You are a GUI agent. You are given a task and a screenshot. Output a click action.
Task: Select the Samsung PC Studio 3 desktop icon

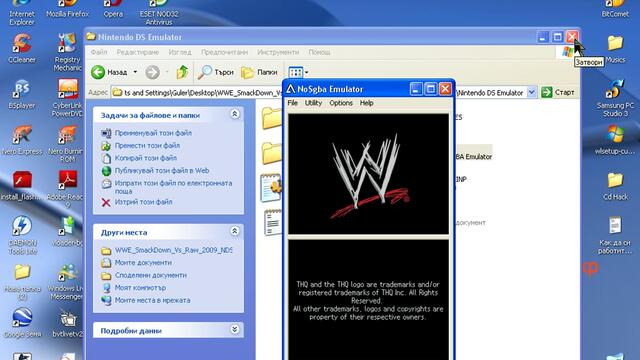pos(615,98)
